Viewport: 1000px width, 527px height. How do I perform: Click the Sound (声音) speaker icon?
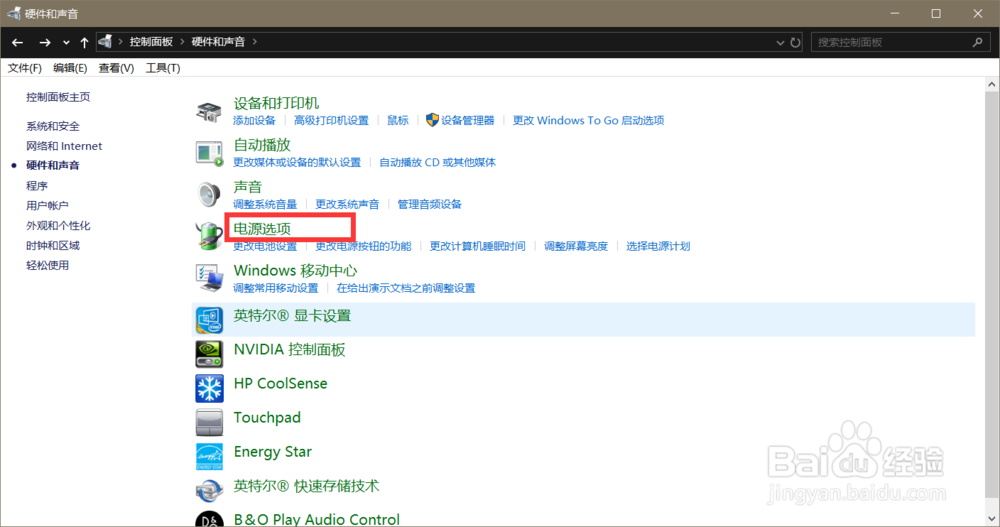tap(209, 195)
